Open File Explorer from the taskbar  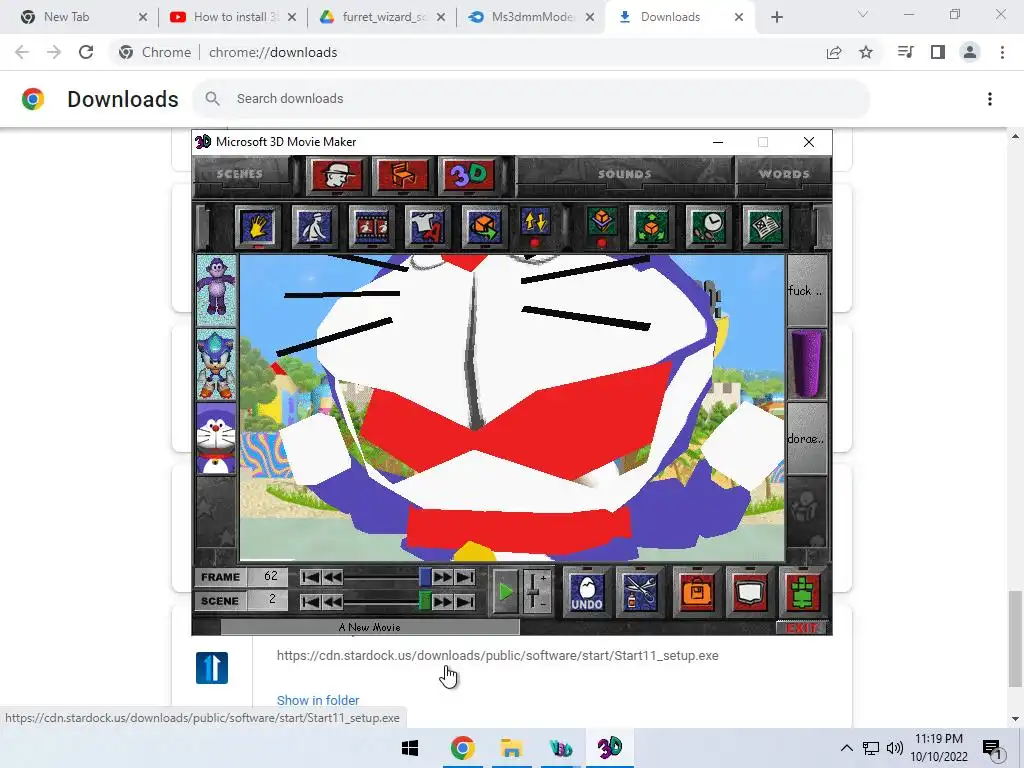coord(511,748)
